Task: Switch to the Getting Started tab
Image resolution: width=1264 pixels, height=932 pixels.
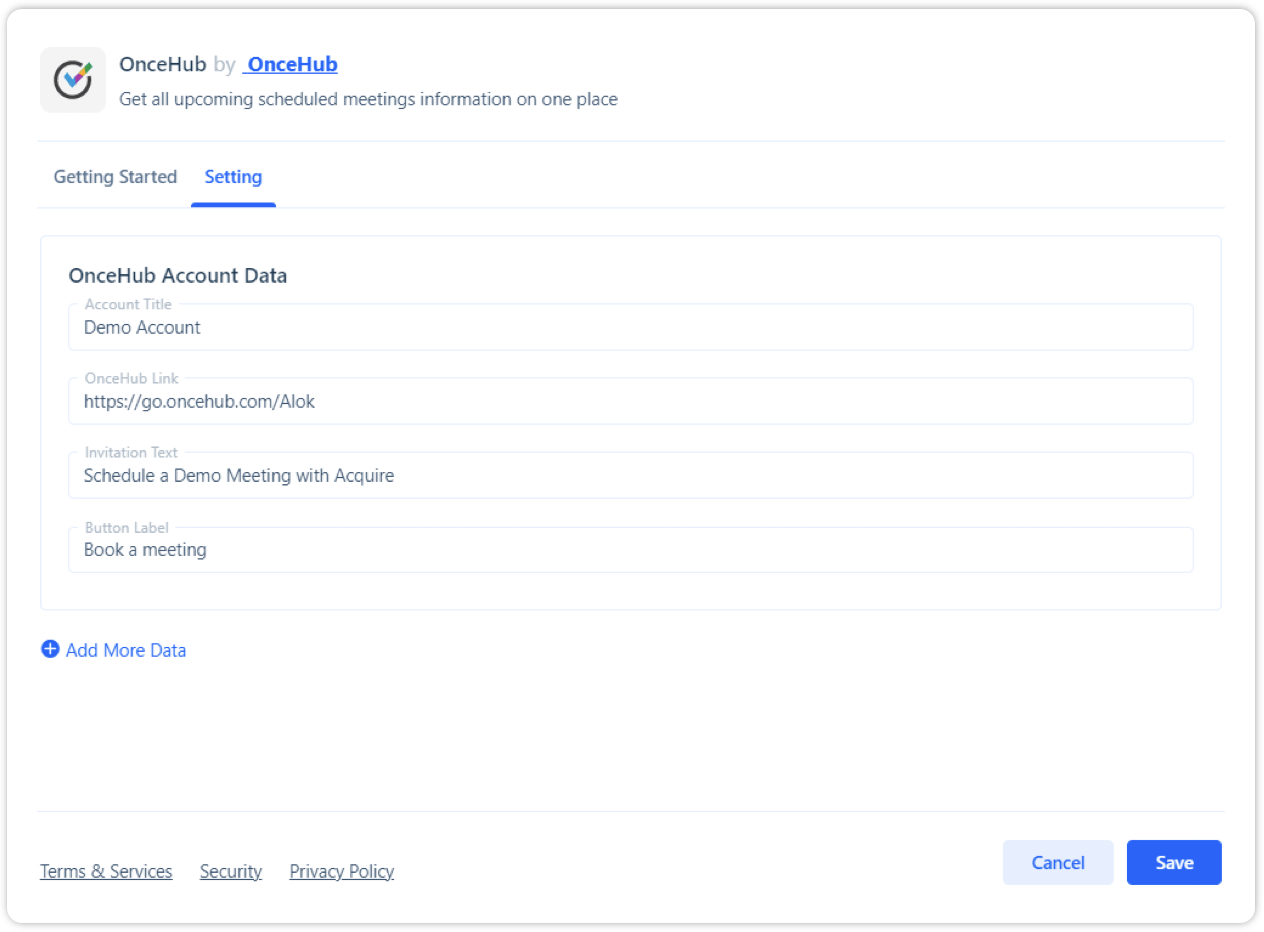Action: 115,177
